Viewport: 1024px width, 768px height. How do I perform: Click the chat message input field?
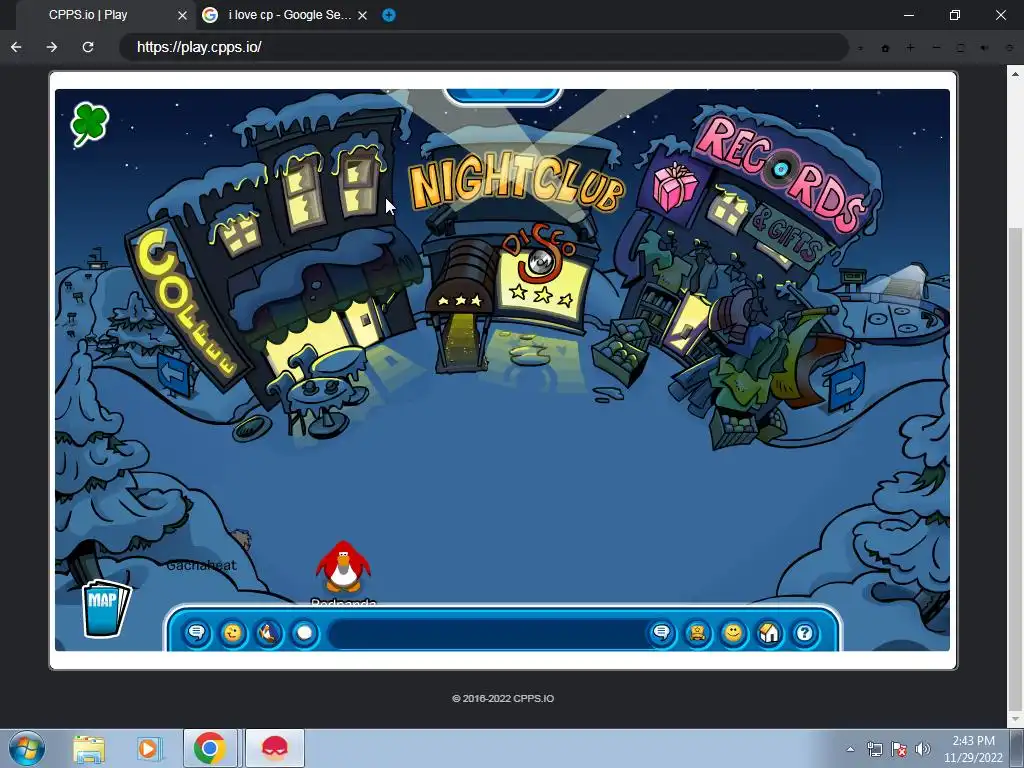(x=487, y=633)
